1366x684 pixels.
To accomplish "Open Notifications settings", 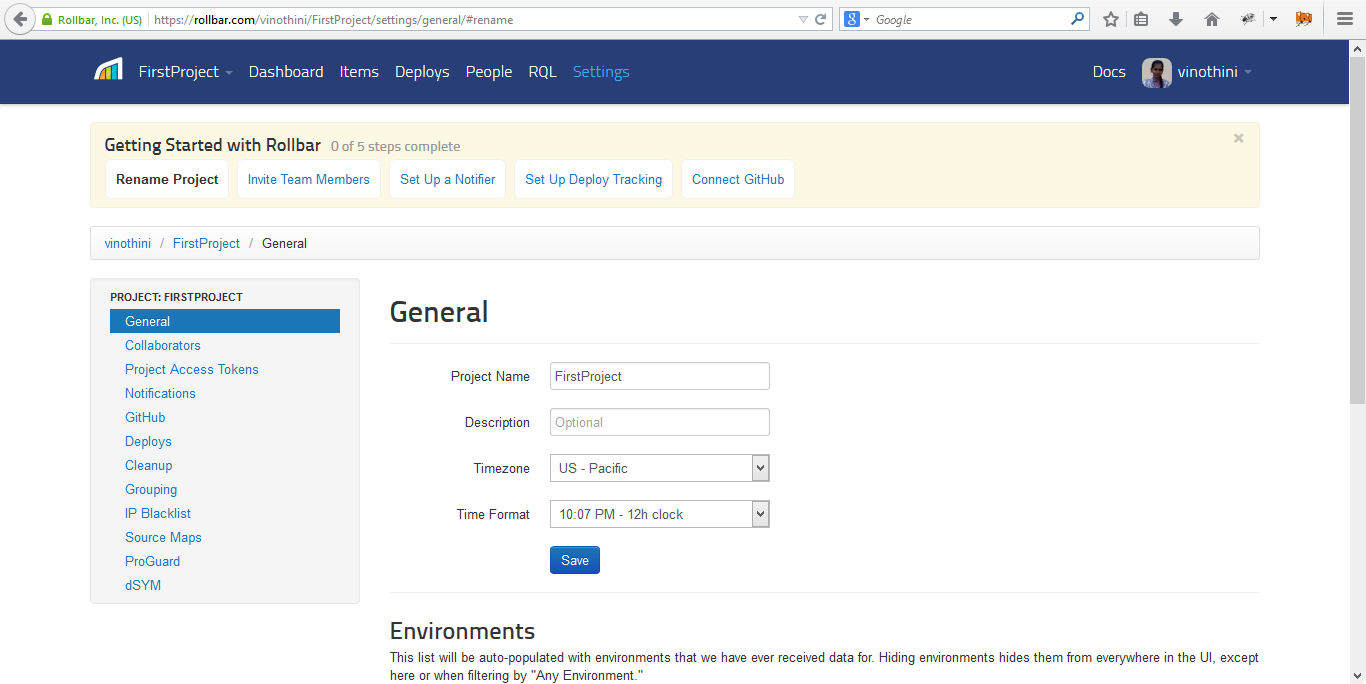I will tap(160, 393).
